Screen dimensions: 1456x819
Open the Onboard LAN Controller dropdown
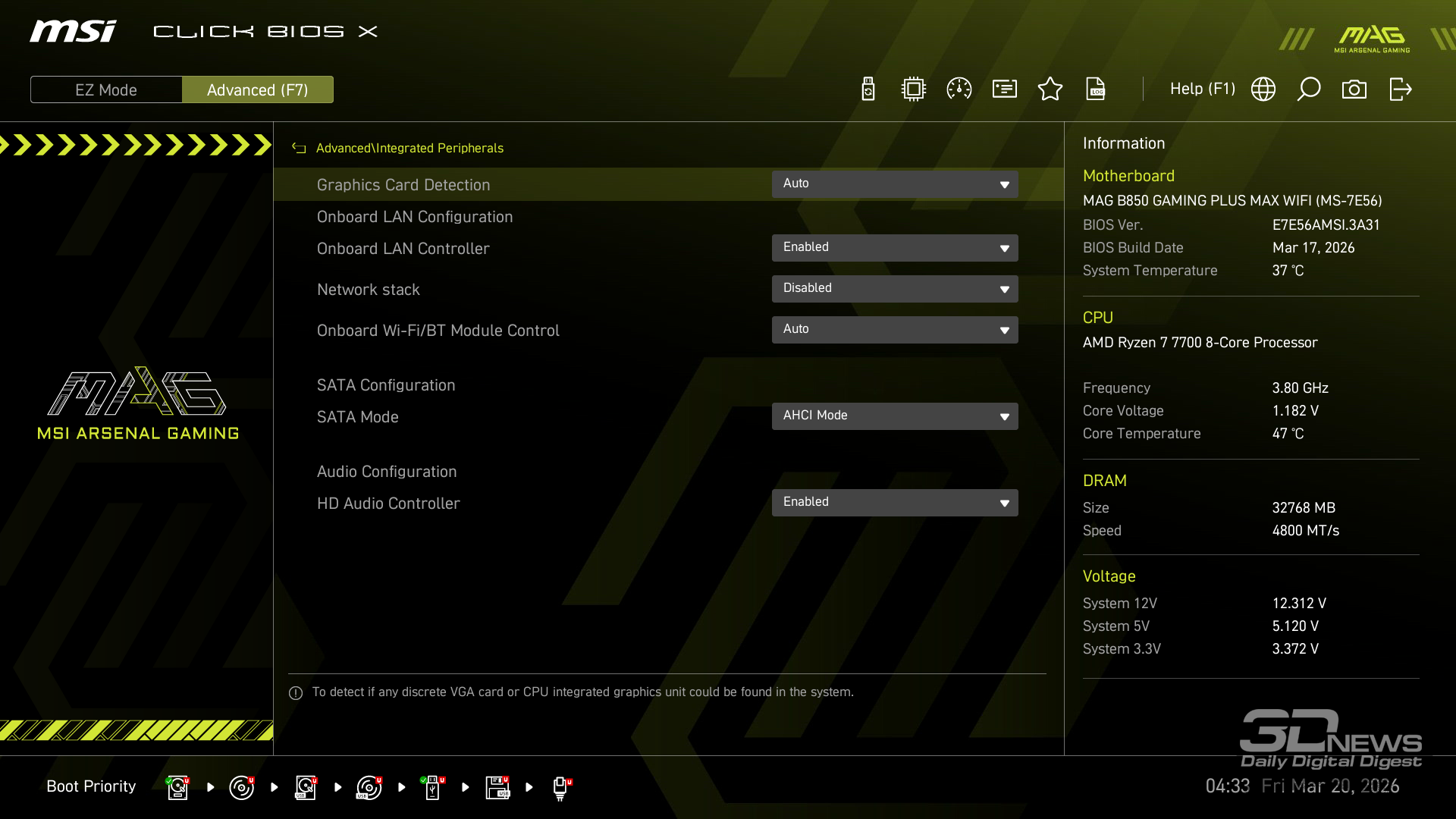click(x=895, y=248)
